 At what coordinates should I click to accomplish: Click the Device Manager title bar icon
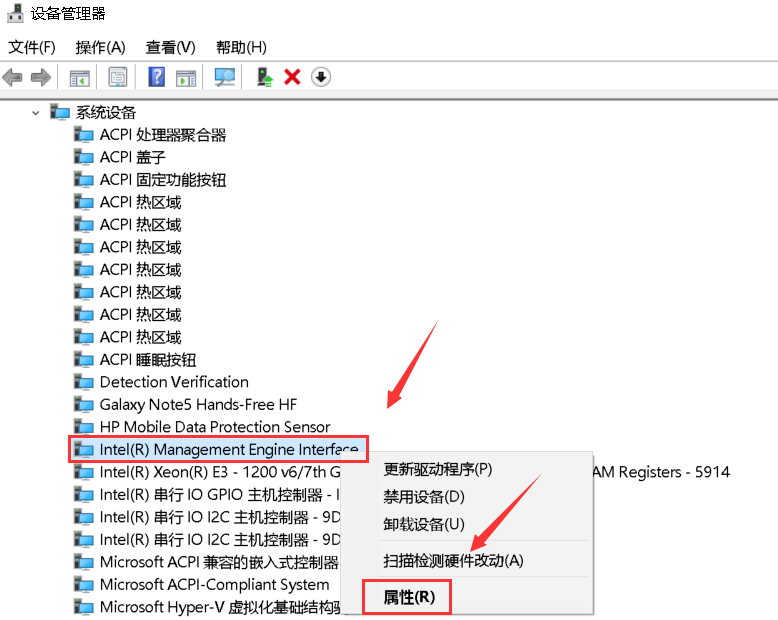tap(15, 13)
